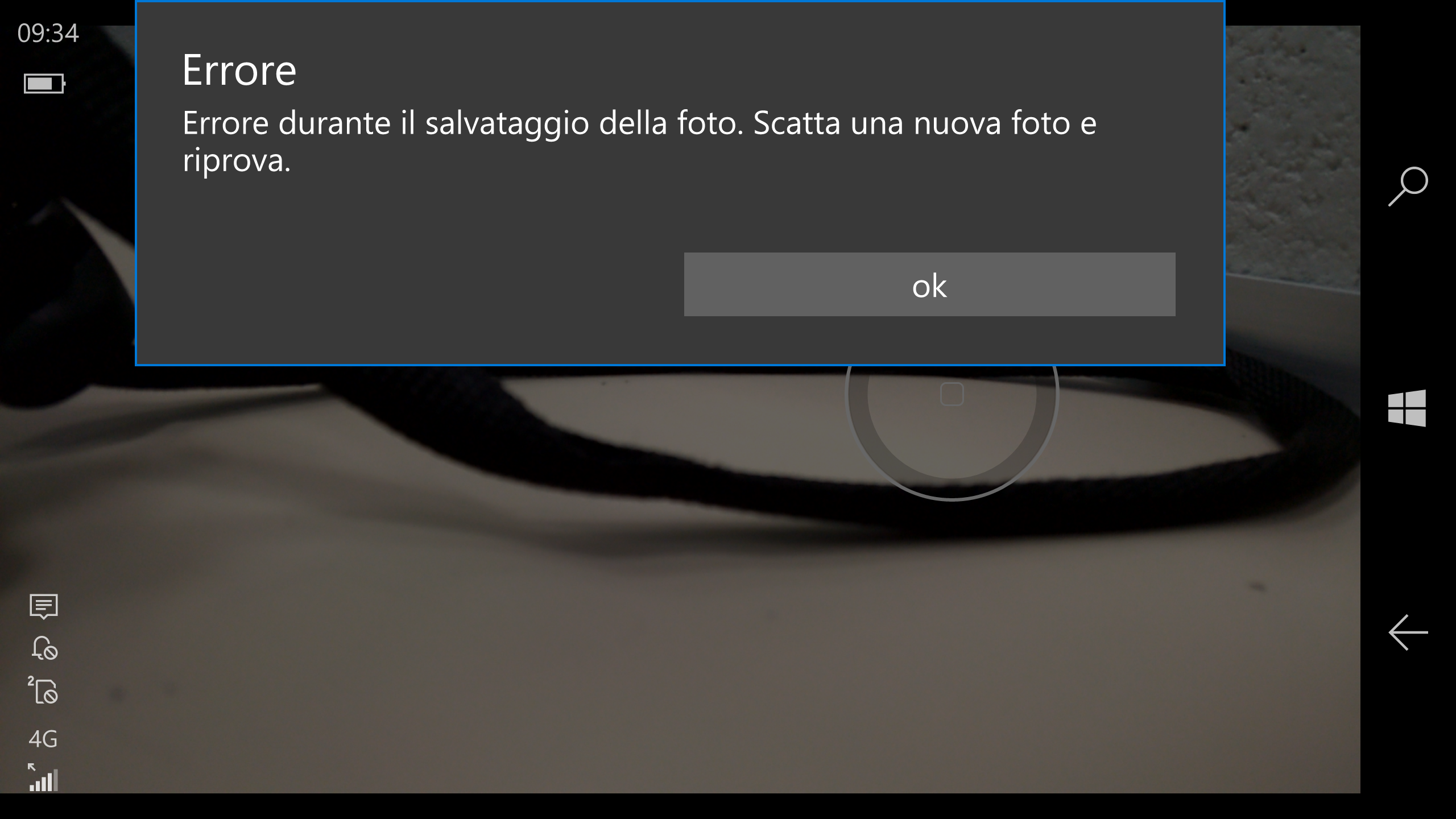Tap the signal strength bars icon
The width and height of the screenshot is (1456, 819).
[x=43, y=777]
